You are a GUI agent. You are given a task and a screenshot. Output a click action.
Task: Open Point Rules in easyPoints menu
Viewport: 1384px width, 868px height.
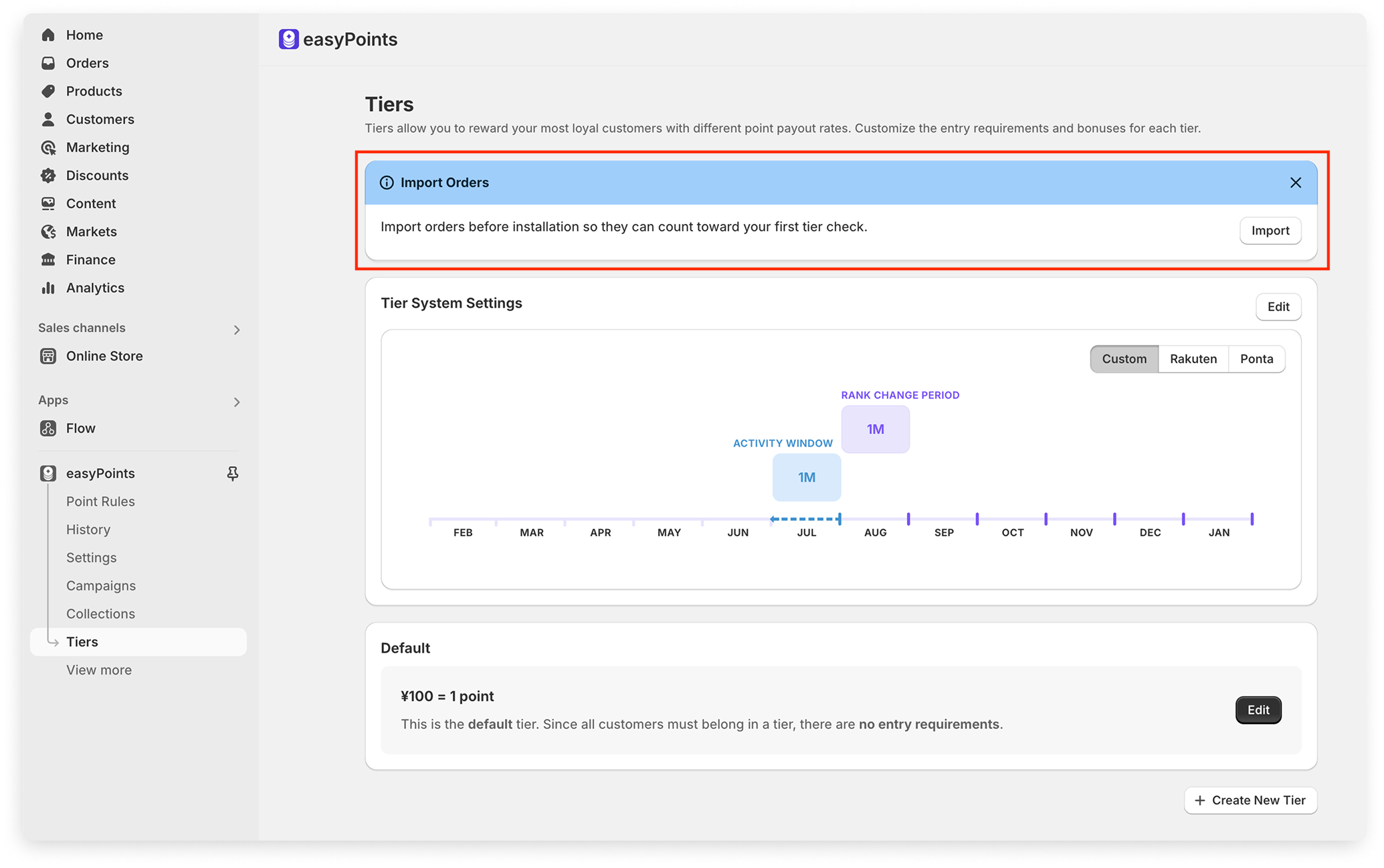[x=100, y=501]
